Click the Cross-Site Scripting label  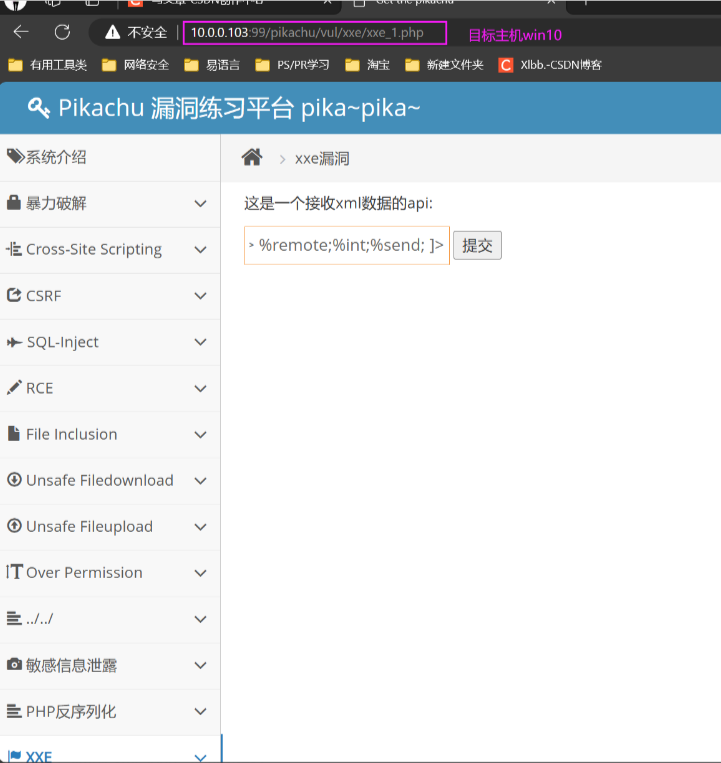[x=94, y=249]
